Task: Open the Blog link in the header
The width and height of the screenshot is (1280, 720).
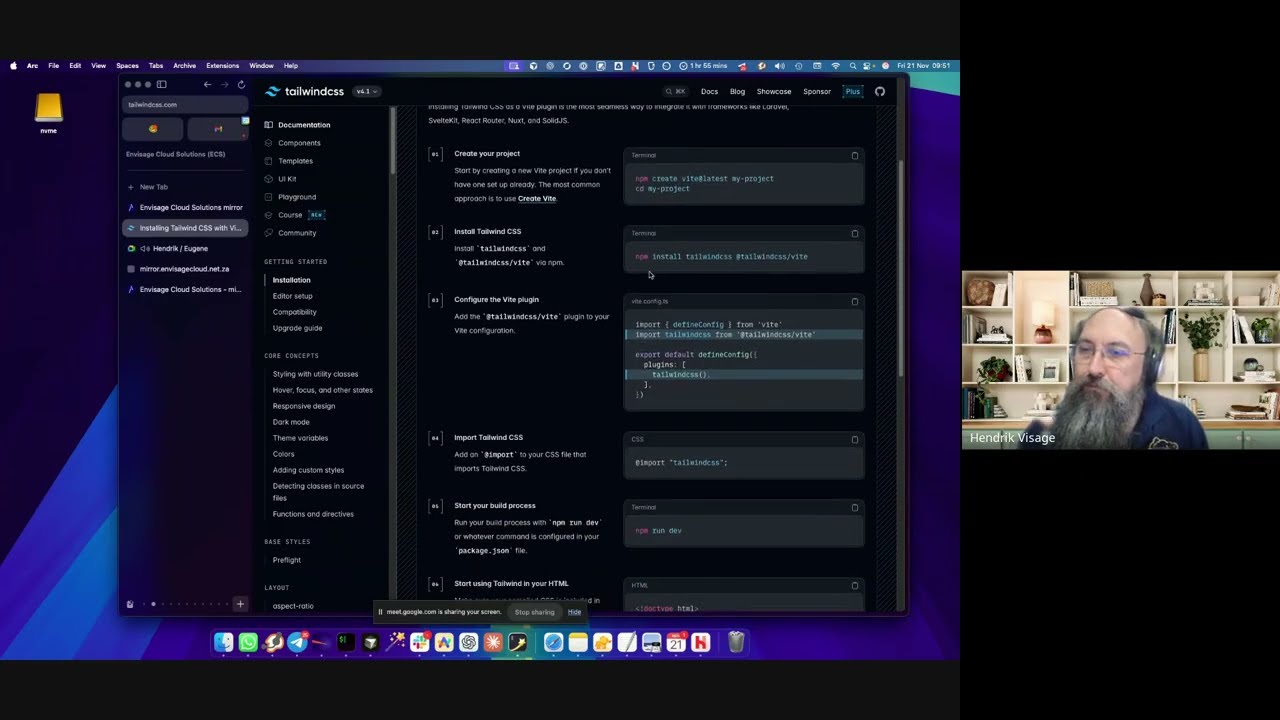Action: point(737,91)
